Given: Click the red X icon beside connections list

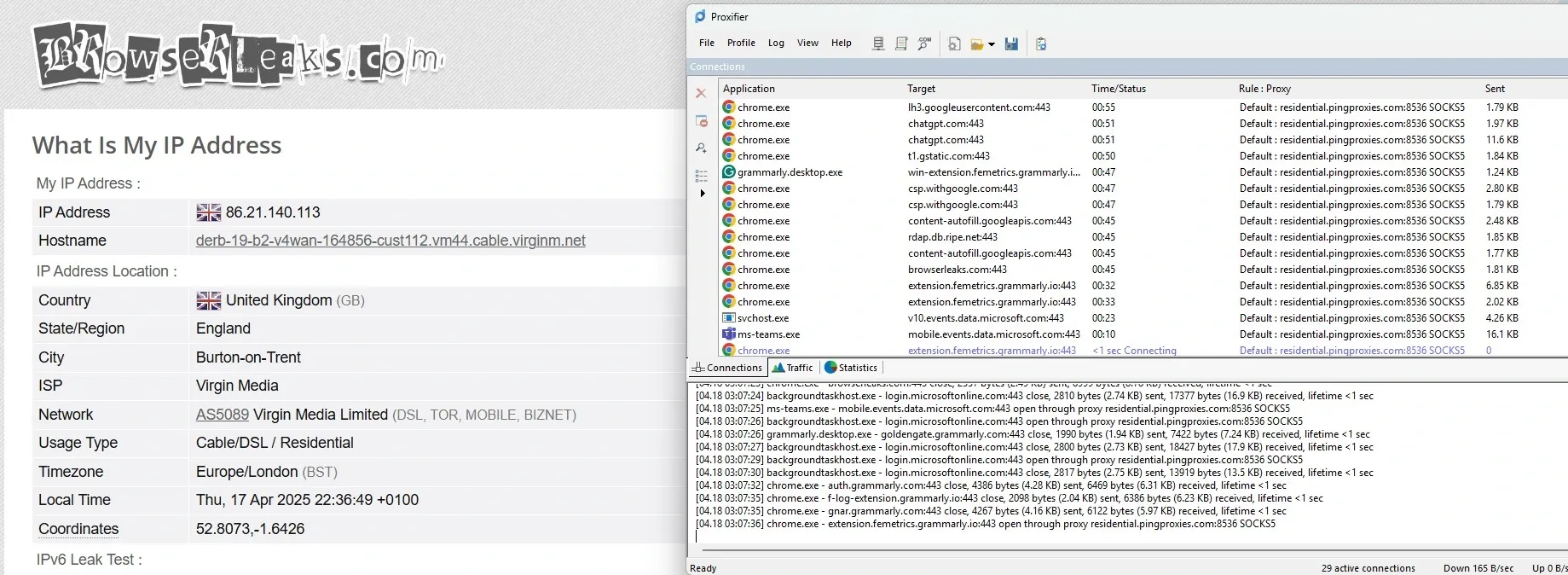Looking at the screenshot, I should 701,93.
